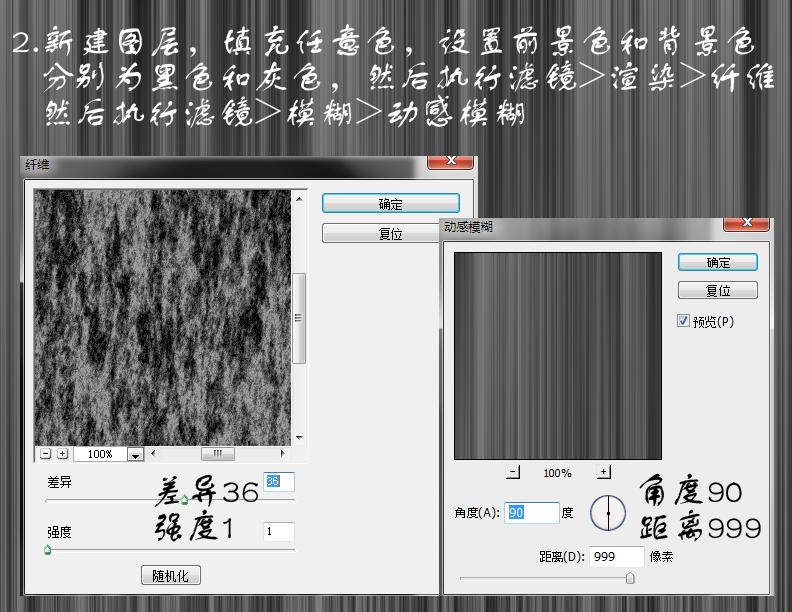Click the 100% label under 动感模糊 preview
Viewport: 792px width, 612px height.
557,473
